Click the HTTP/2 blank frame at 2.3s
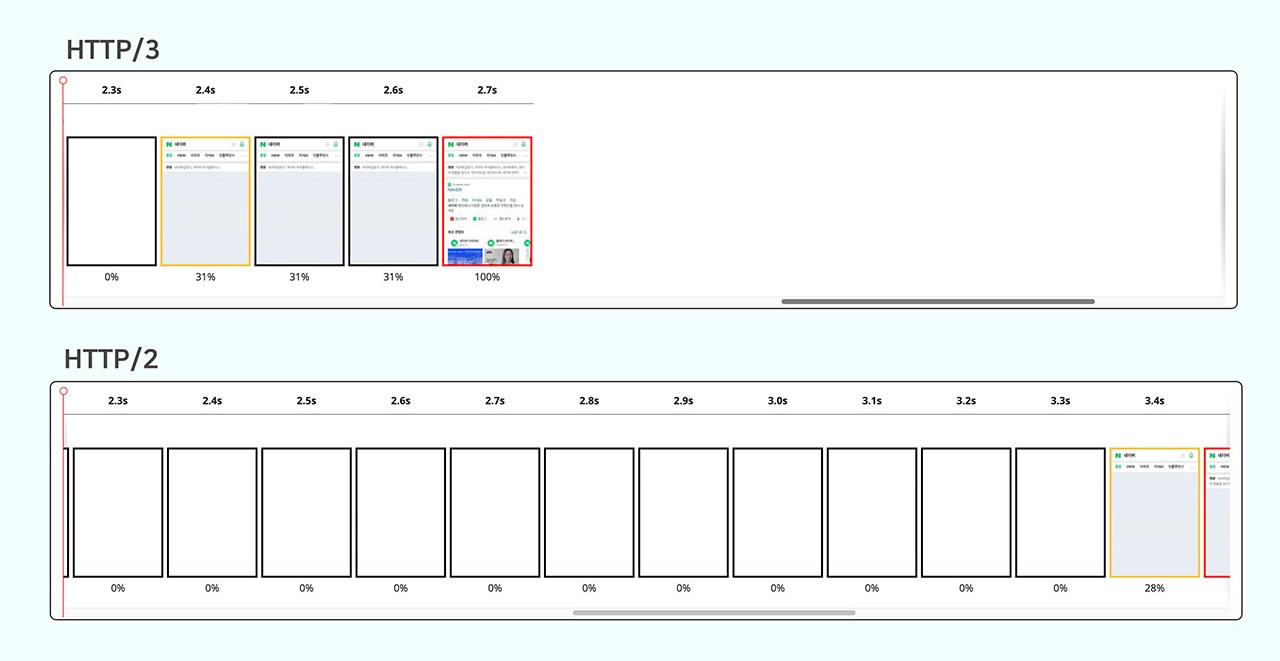Image resolution: width=1280 pixels, height=661 pixels. click(118, 512)
